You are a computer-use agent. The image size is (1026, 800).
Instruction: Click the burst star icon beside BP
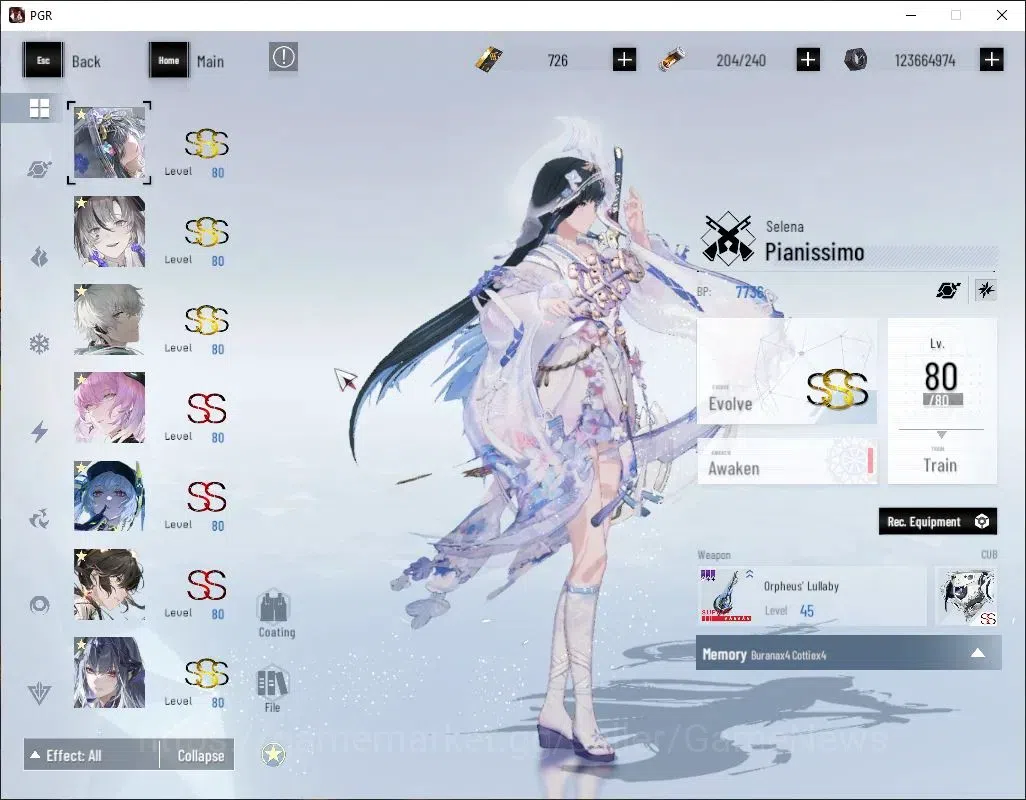pos(986,290)
